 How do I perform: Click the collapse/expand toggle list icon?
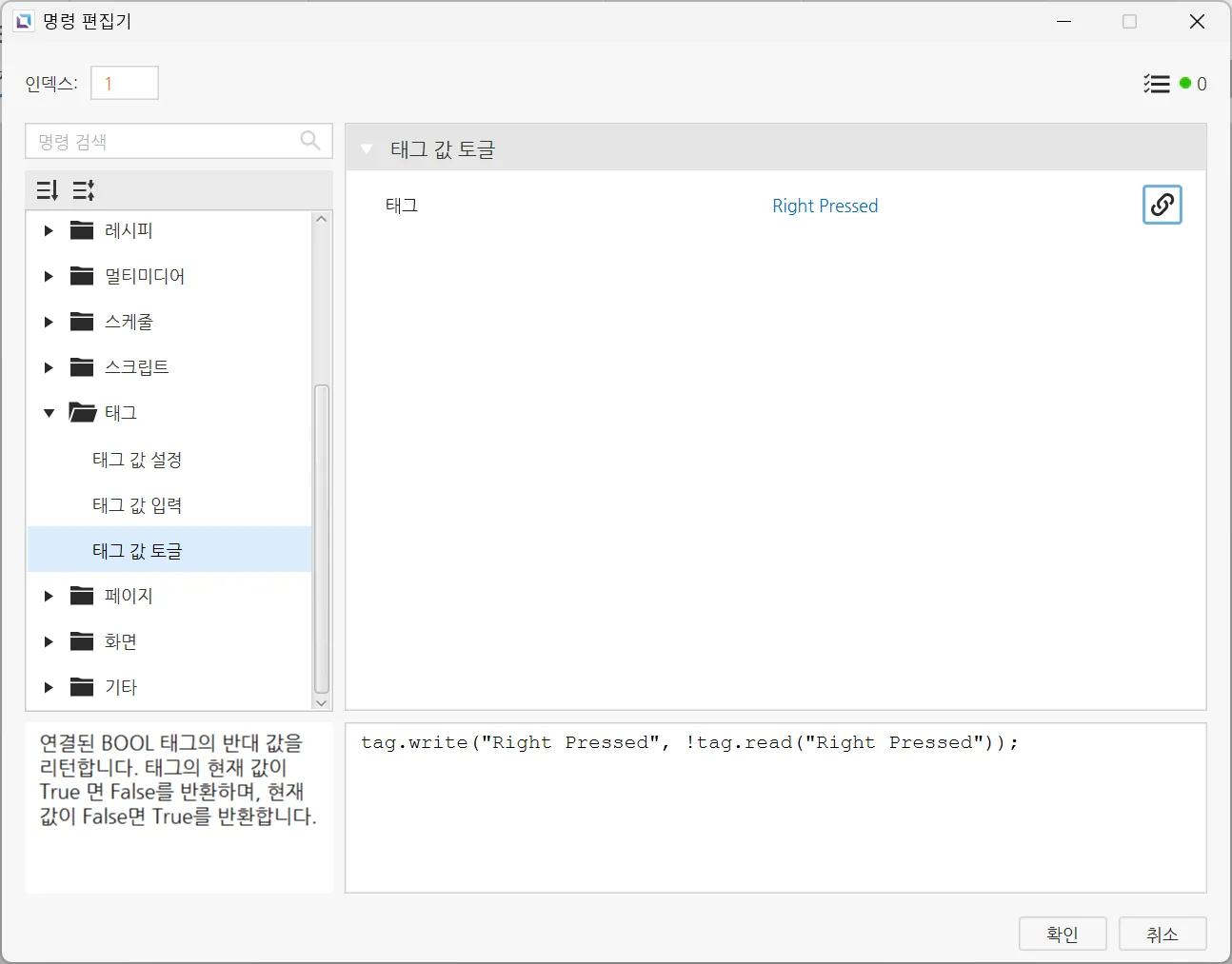pos(84,190)
